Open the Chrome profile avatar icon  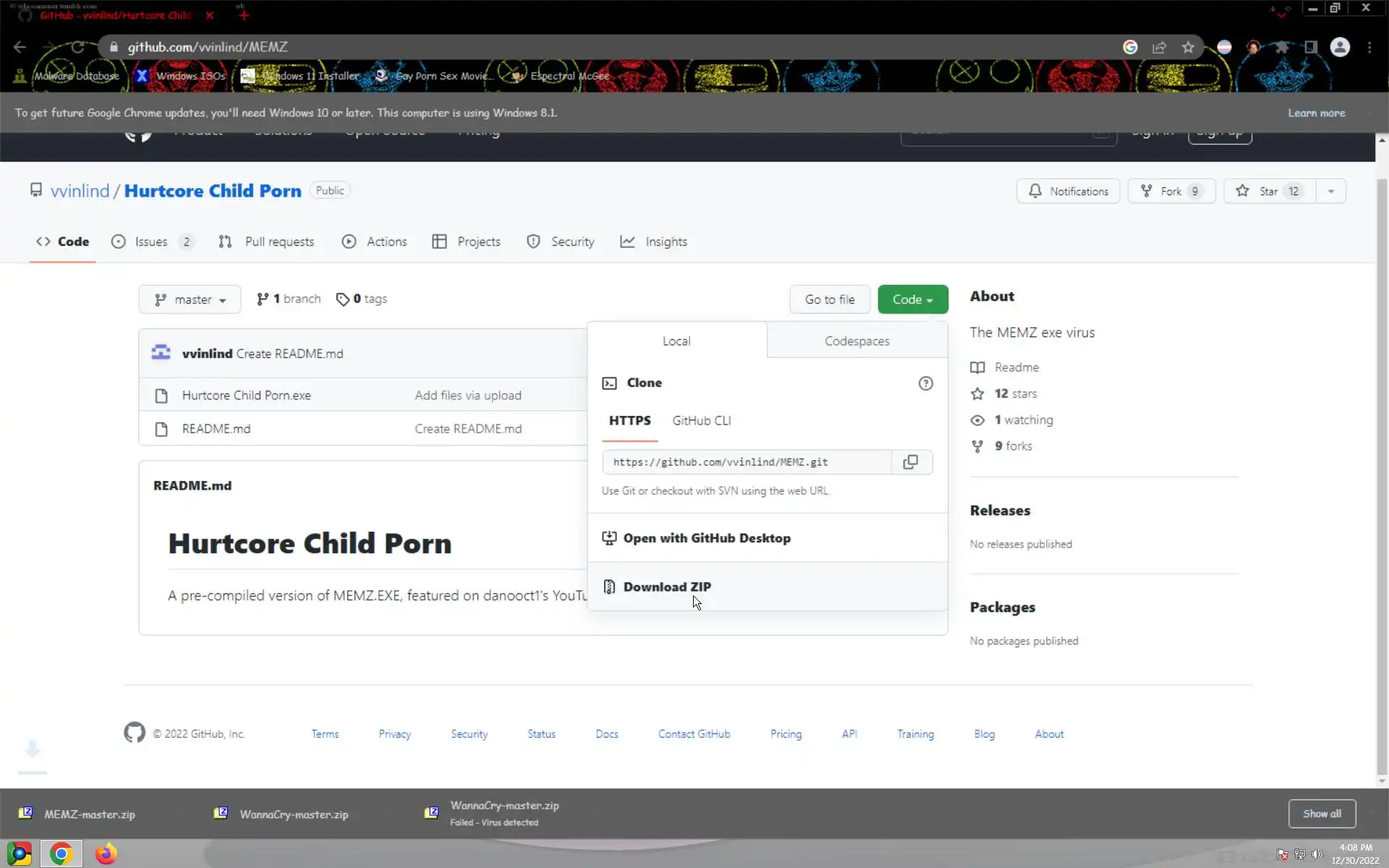pyautogui.click(x=1340, y=47)
